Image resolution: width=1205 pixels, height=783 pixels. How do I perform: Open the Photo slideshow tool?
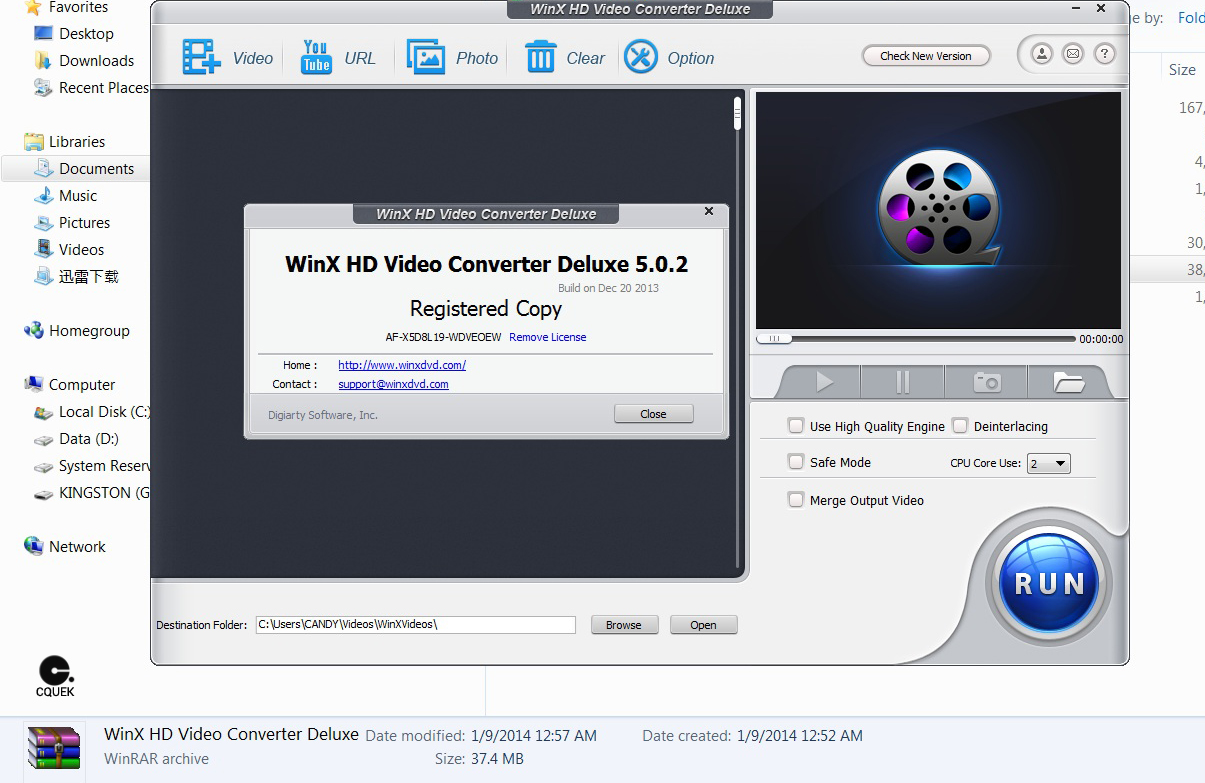452,57
